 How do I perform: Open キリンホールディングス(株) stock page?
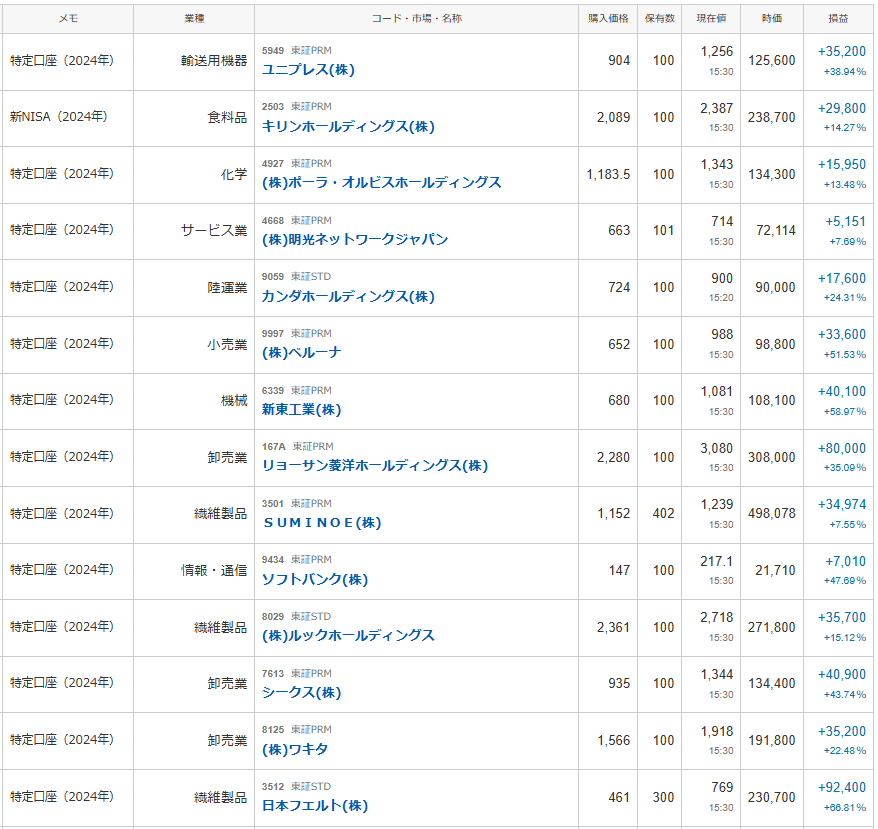coord(348,127)
